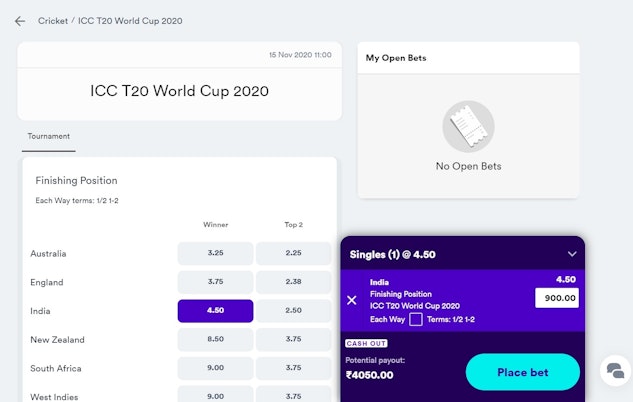Collapse the Singles betslip chevron
633x402 pixels.
(x=572, y=254)
